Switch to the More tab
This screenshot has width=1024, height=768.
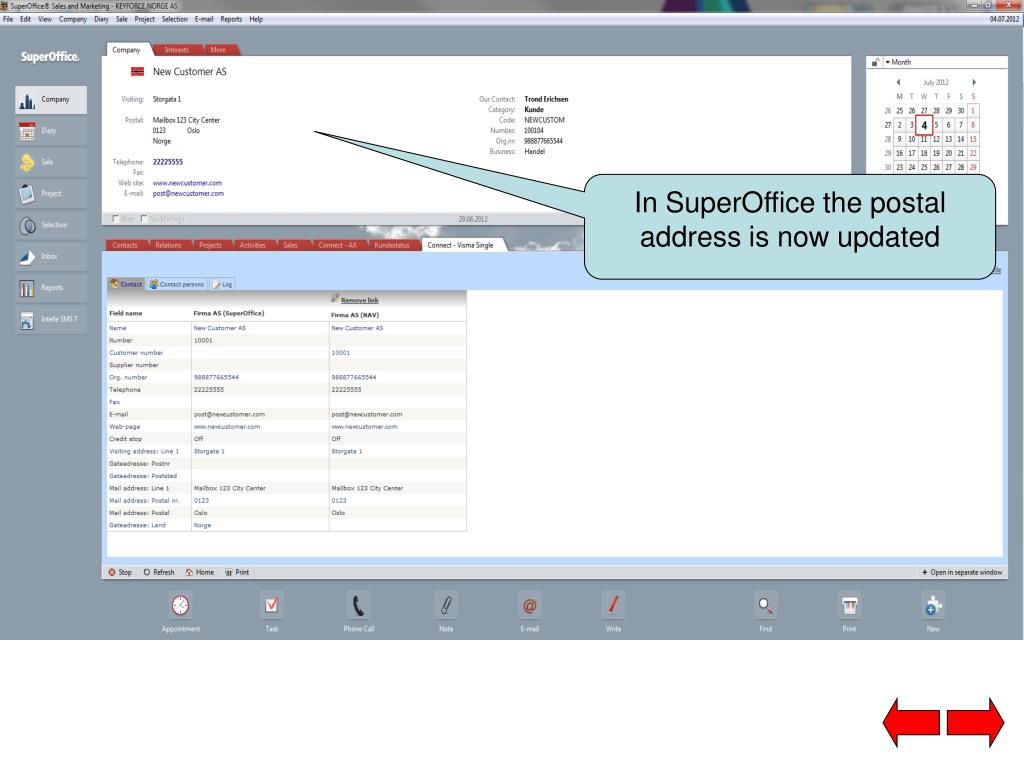click(219, 50)
